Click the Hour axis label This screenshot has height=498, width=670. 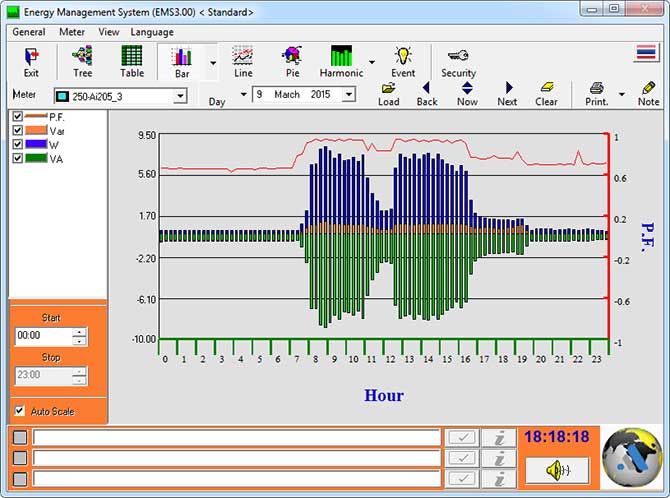[x=384, y=395]
